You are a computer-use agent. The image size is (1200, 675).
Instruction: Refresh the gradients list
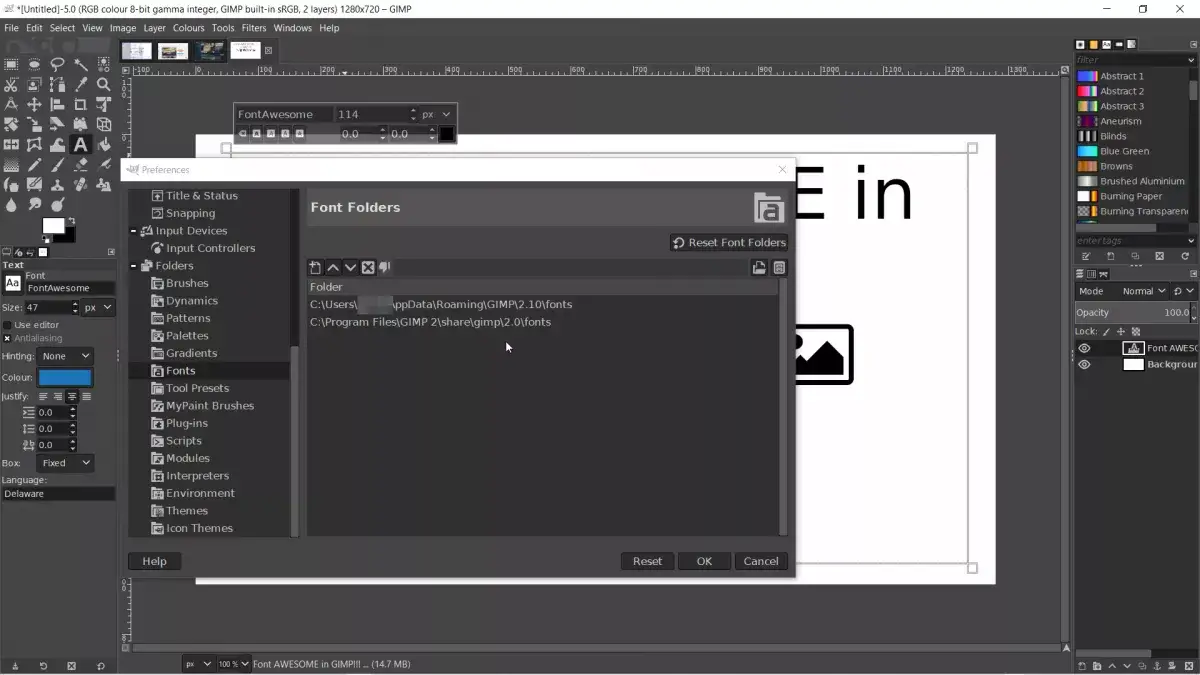point(1185,256)
